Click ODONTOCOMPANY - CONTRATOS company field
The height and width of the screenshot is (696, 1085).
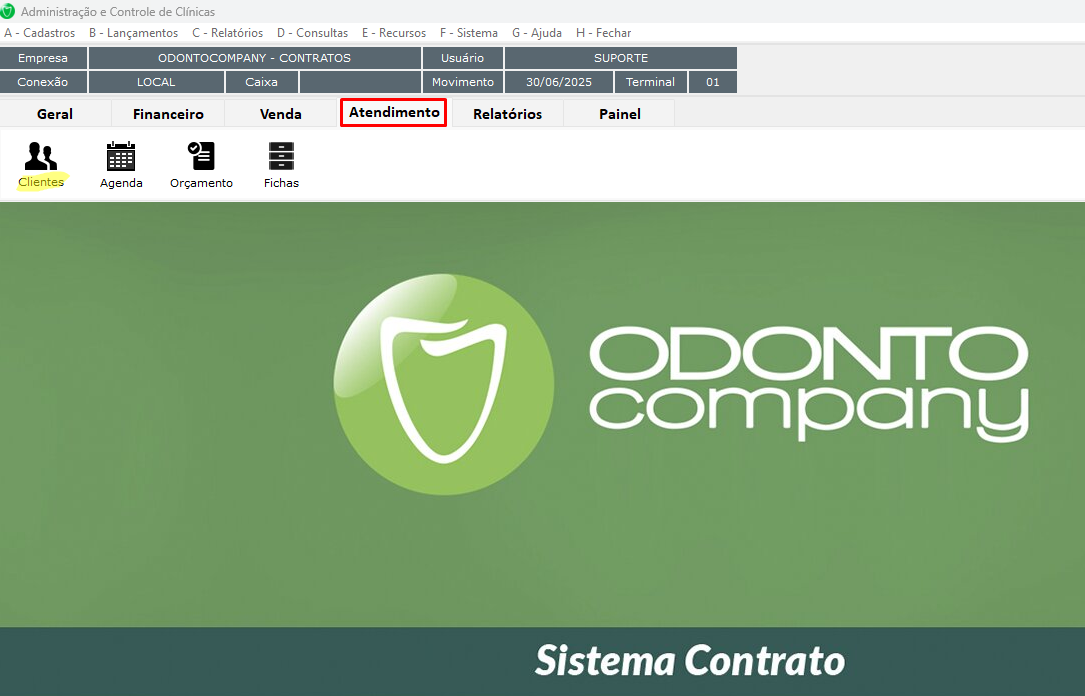[x=255, y=58]
